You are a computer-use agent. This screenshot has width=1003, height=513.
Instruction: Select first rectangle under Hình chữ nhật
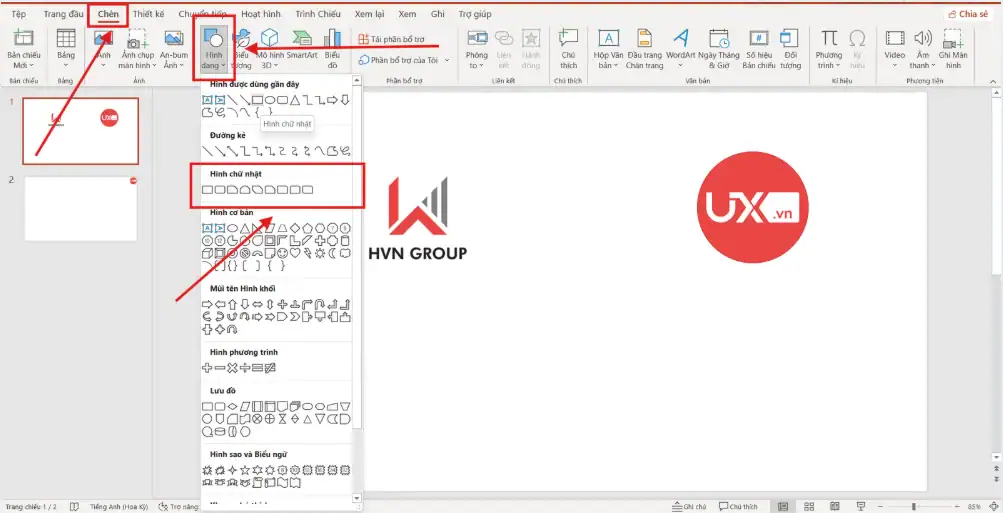tap(207, 190)
